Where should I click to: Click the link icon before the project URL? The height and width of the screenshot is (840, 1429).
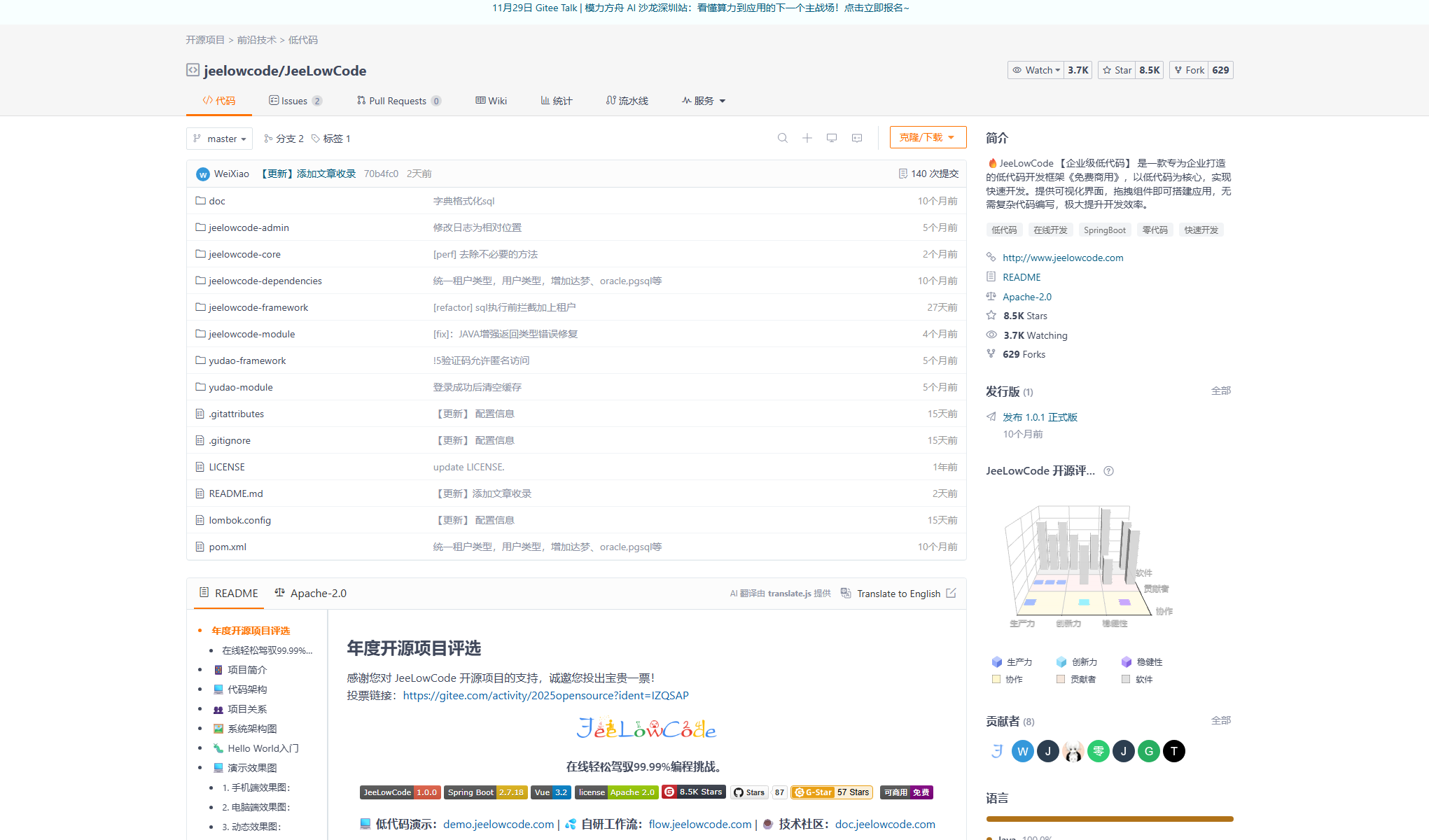991,257
